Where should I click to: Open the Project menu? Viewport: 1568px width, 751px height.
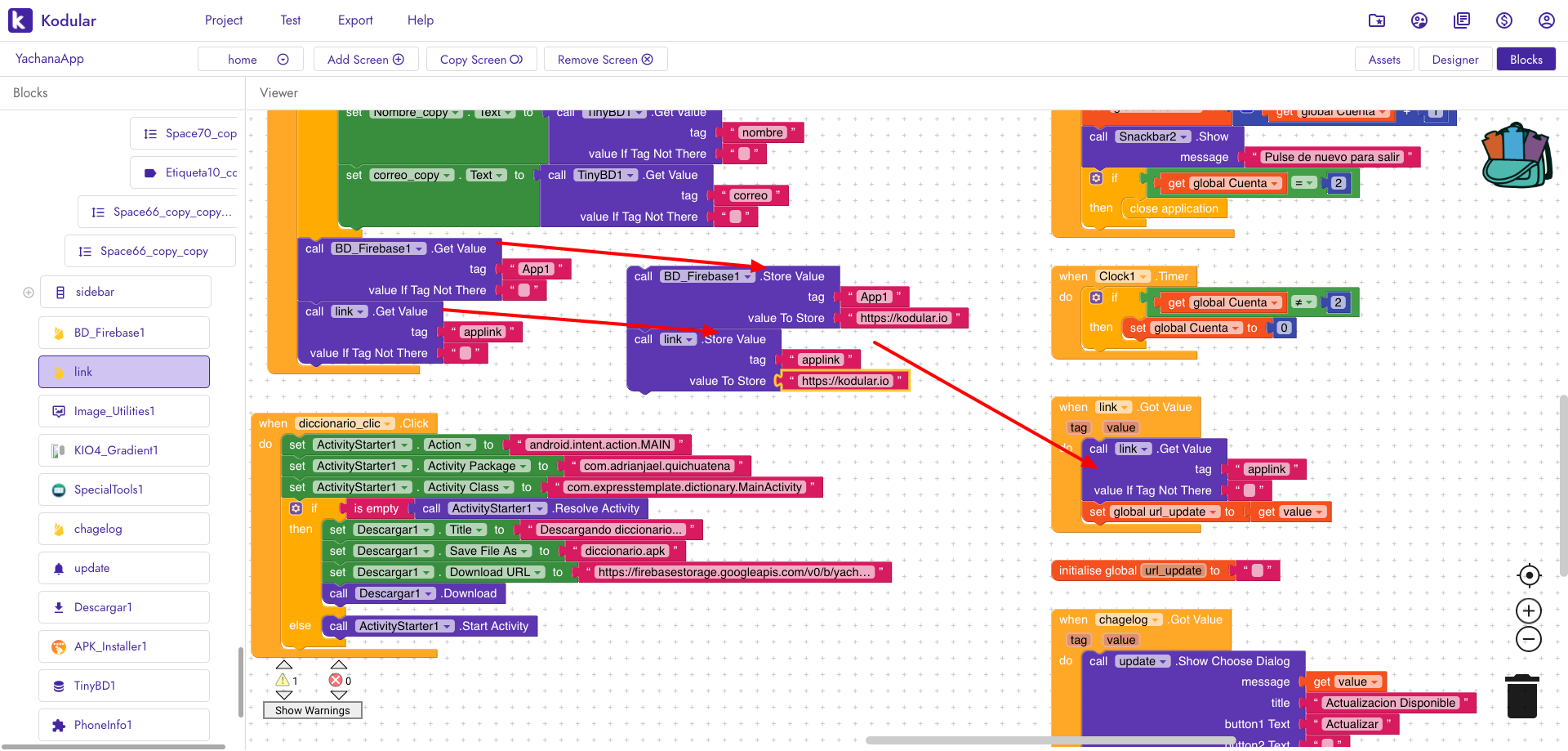click(x=223, y=20)
